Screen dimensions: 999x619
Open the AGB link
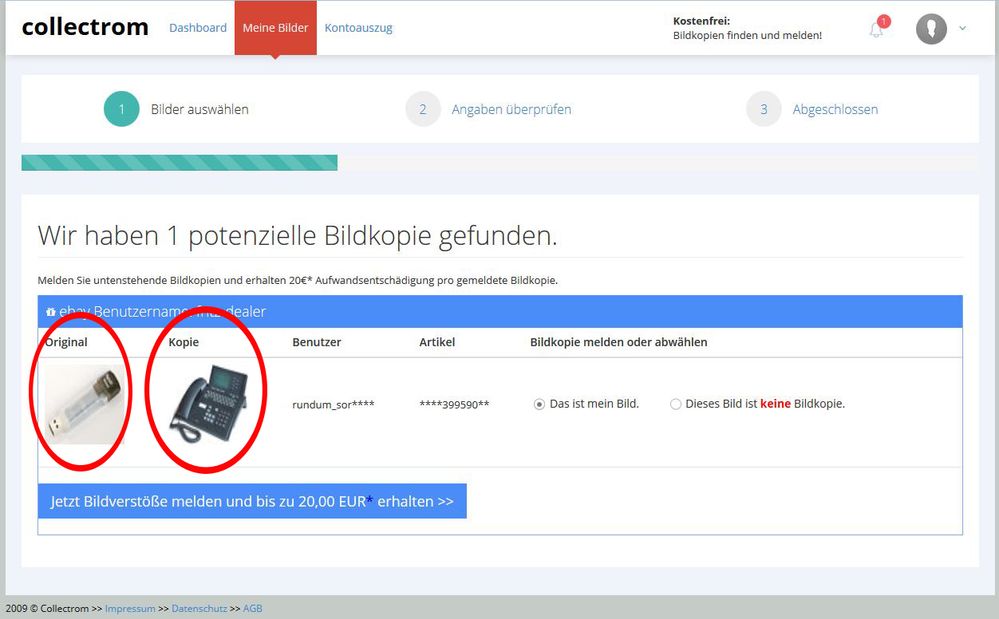coord(252,608)
